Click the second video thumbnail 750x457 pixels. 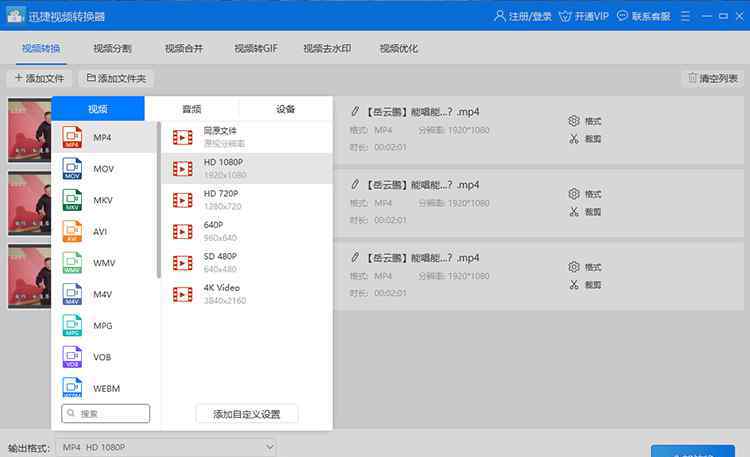click(30, 203)
